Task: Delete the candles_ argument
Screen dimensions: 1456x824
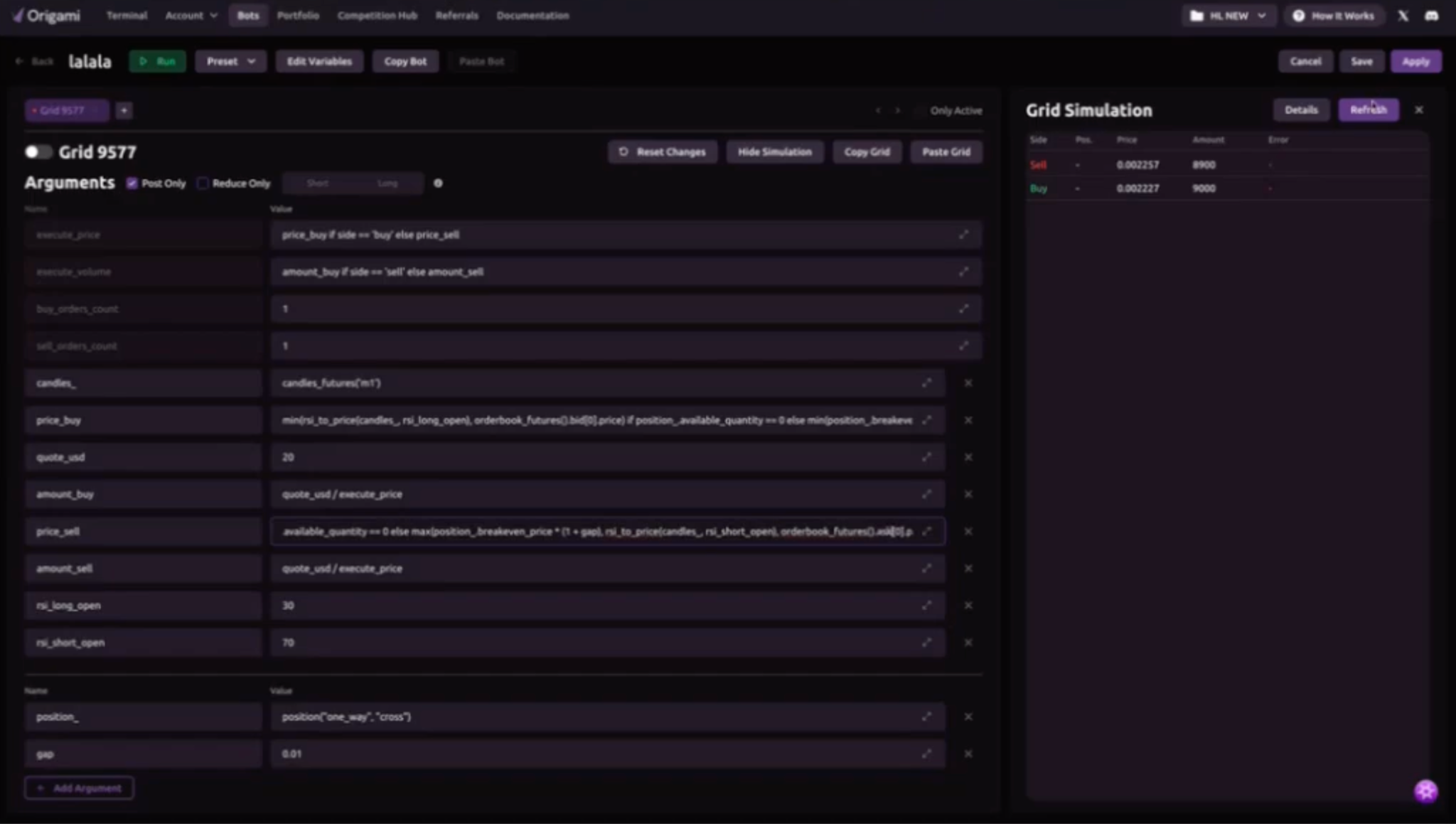Action: coord(968,383)
